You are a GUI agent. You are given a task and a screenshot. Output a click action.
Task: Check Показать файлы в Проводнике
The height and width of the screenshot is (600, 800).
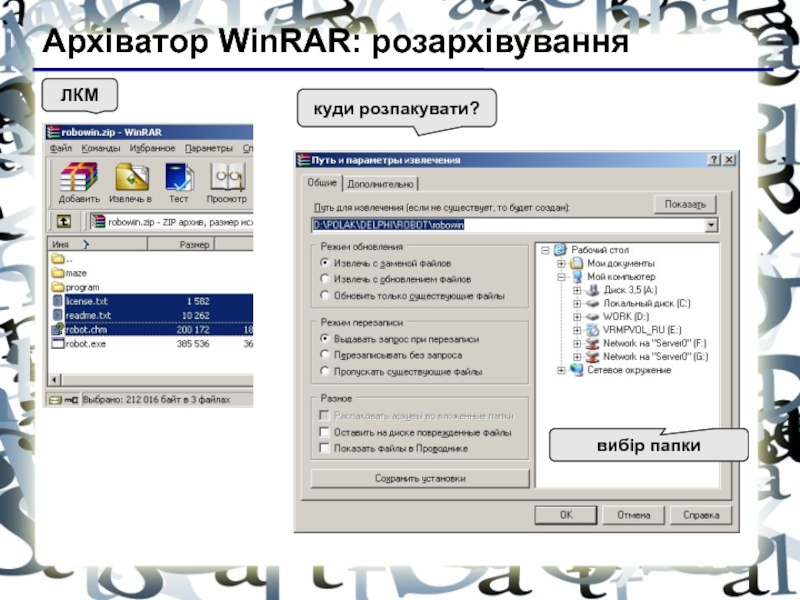pos(324,448)
